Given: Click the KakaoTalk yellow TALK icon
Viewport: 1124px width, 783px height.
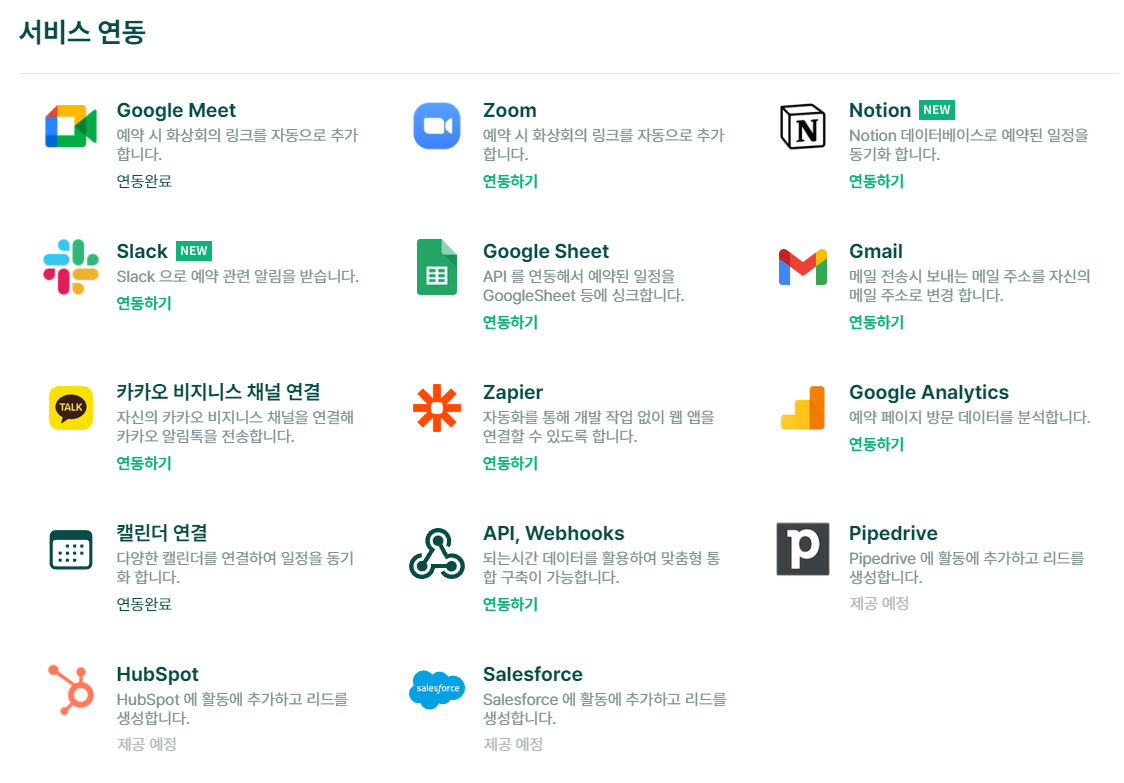Looking at the screenshot, I should (x=71, y=407).
